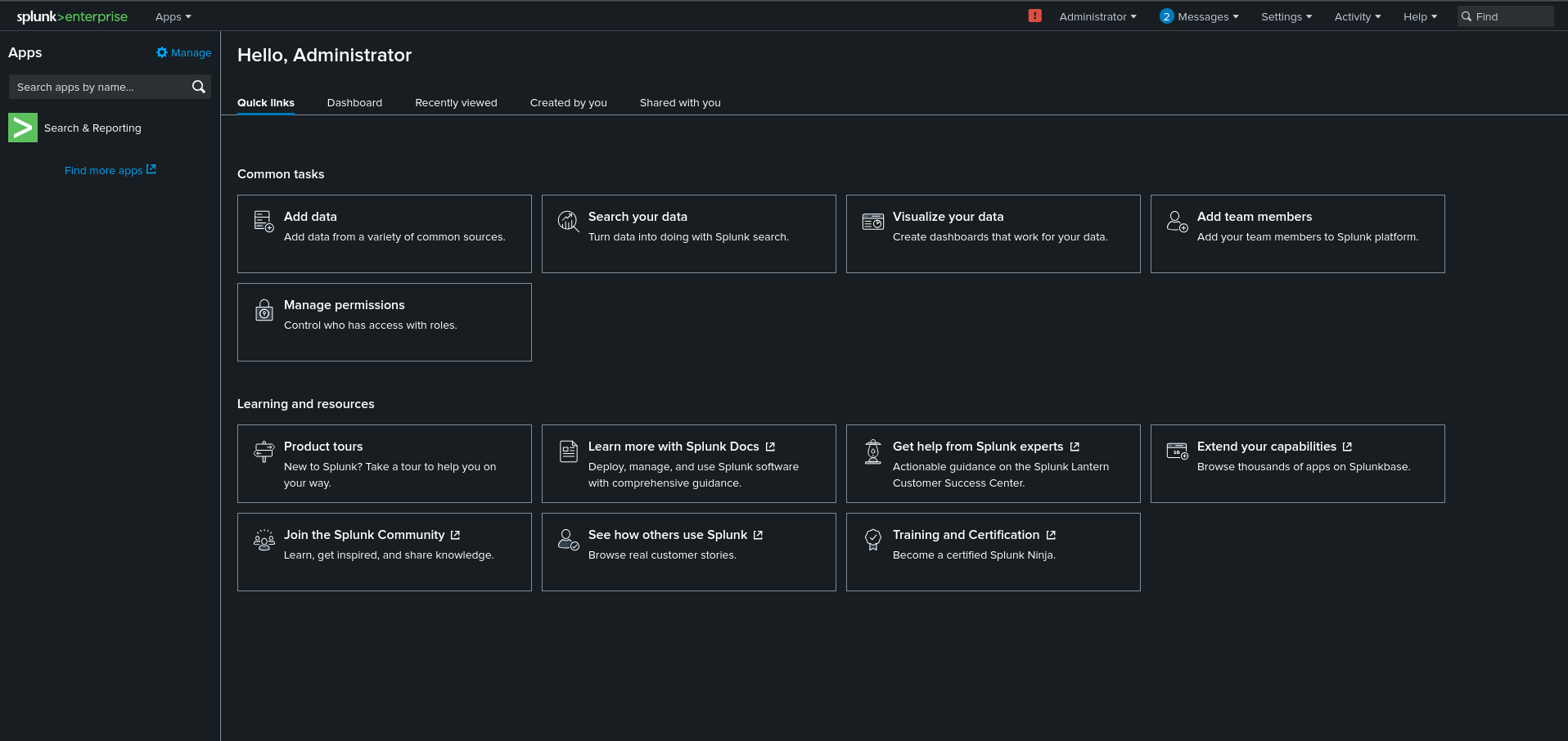The width and height of the screenshot is (1568, 741).
Task: Open Get help from Splunk experts
Action: pyautogui.click(x=994, y=464)
